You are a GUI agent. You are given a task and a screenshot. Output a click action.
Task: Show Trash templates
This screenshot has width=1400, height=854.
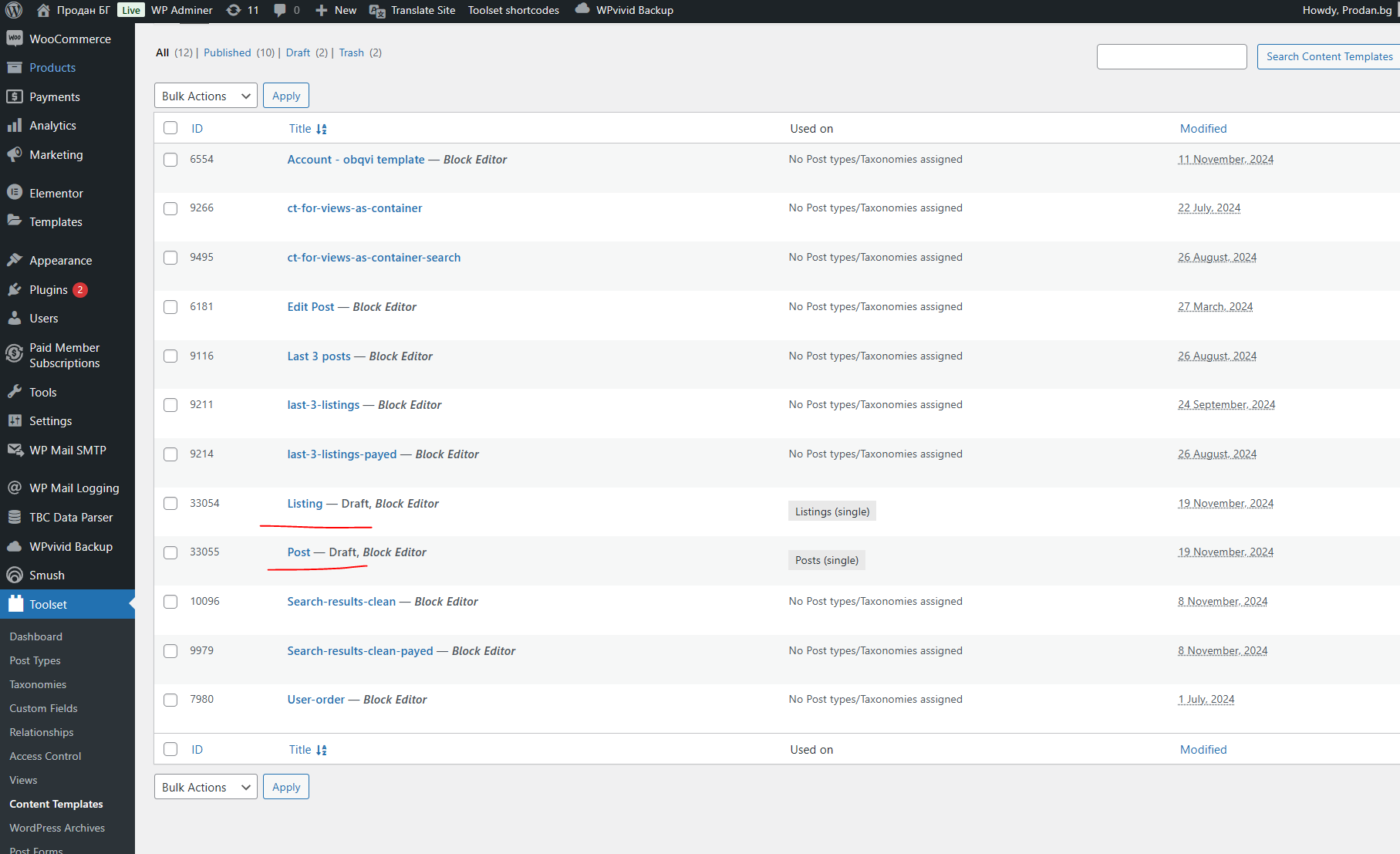click(352, 52)
